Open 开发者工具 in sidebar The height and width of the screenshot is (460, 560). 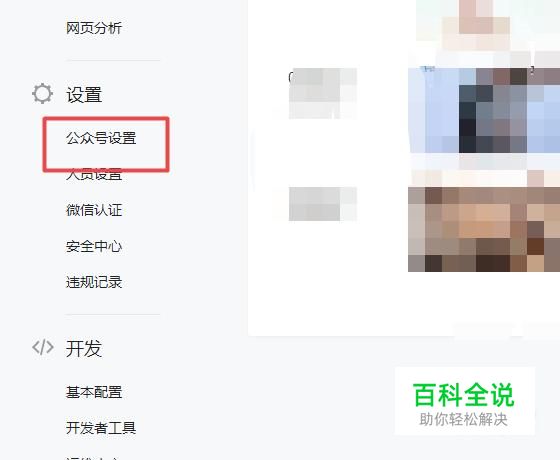[x=101, y=428]
